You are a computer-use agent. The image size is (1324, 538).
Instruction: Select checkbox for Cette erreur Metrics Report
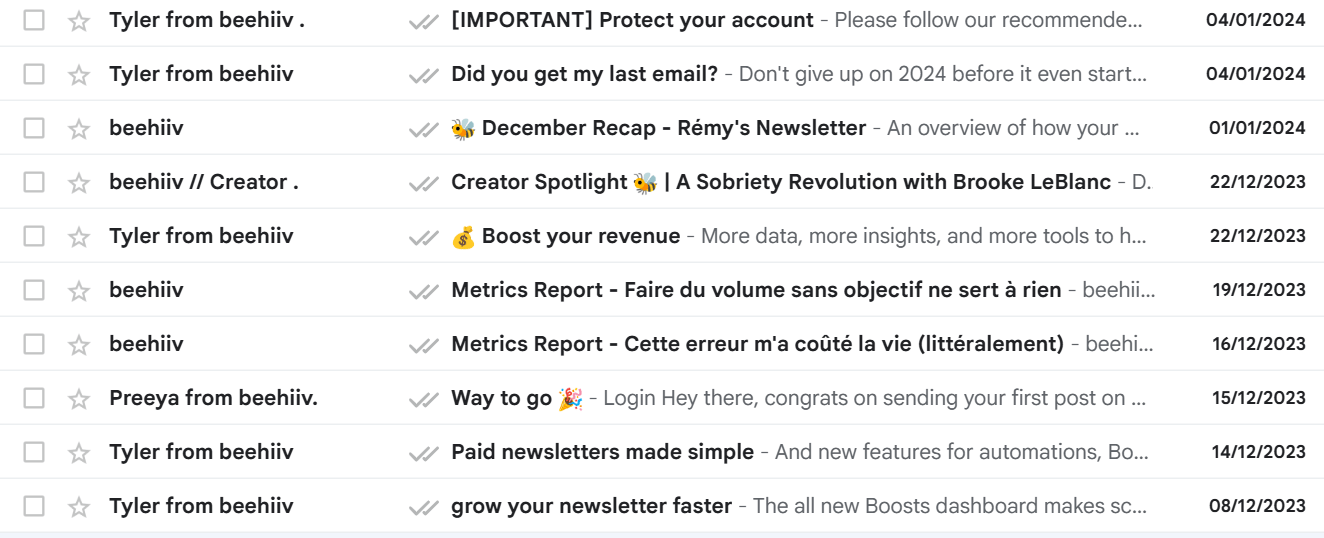click(34, 344)
